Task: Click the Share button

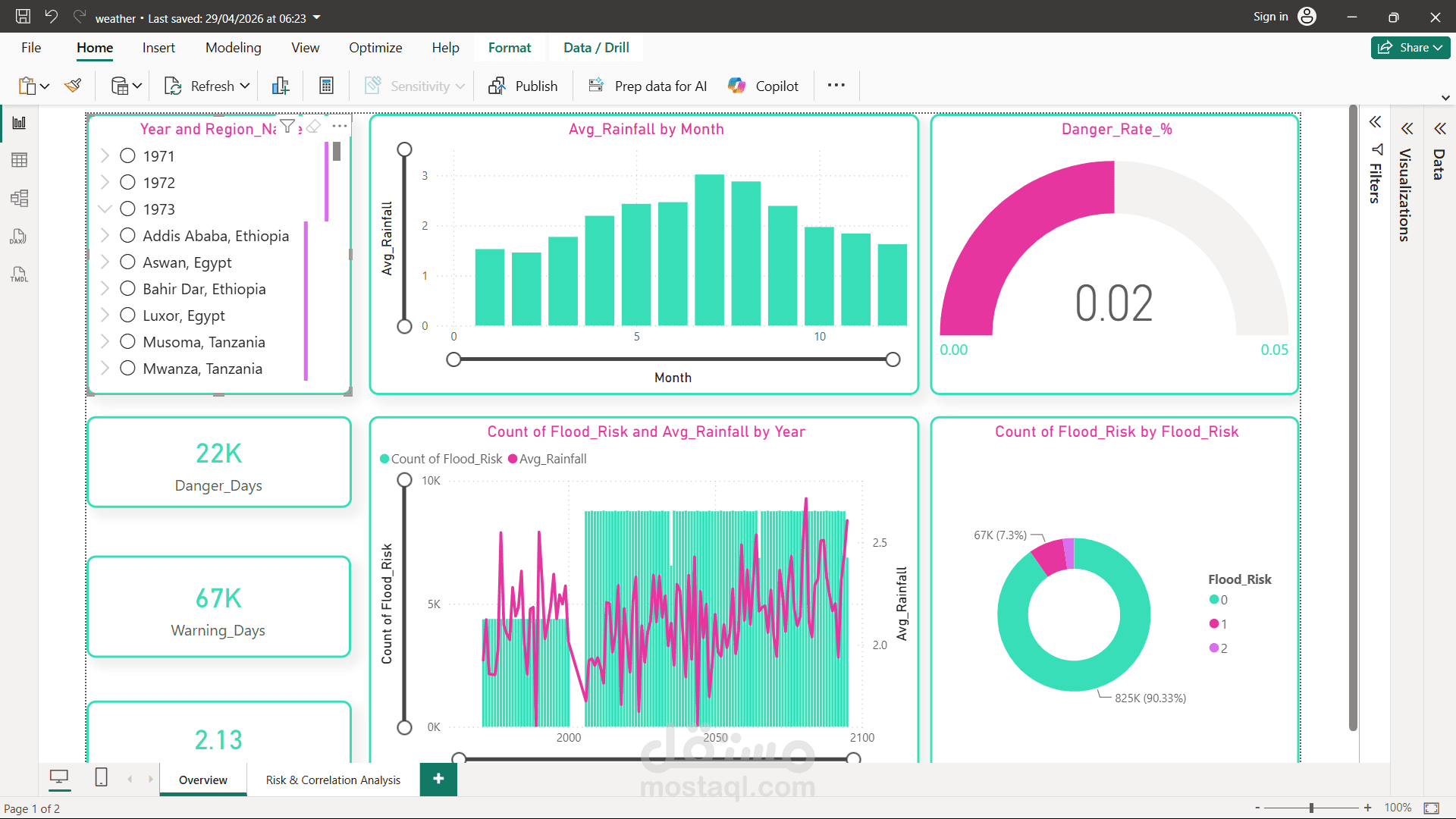Action: (x=1410, y=47)
